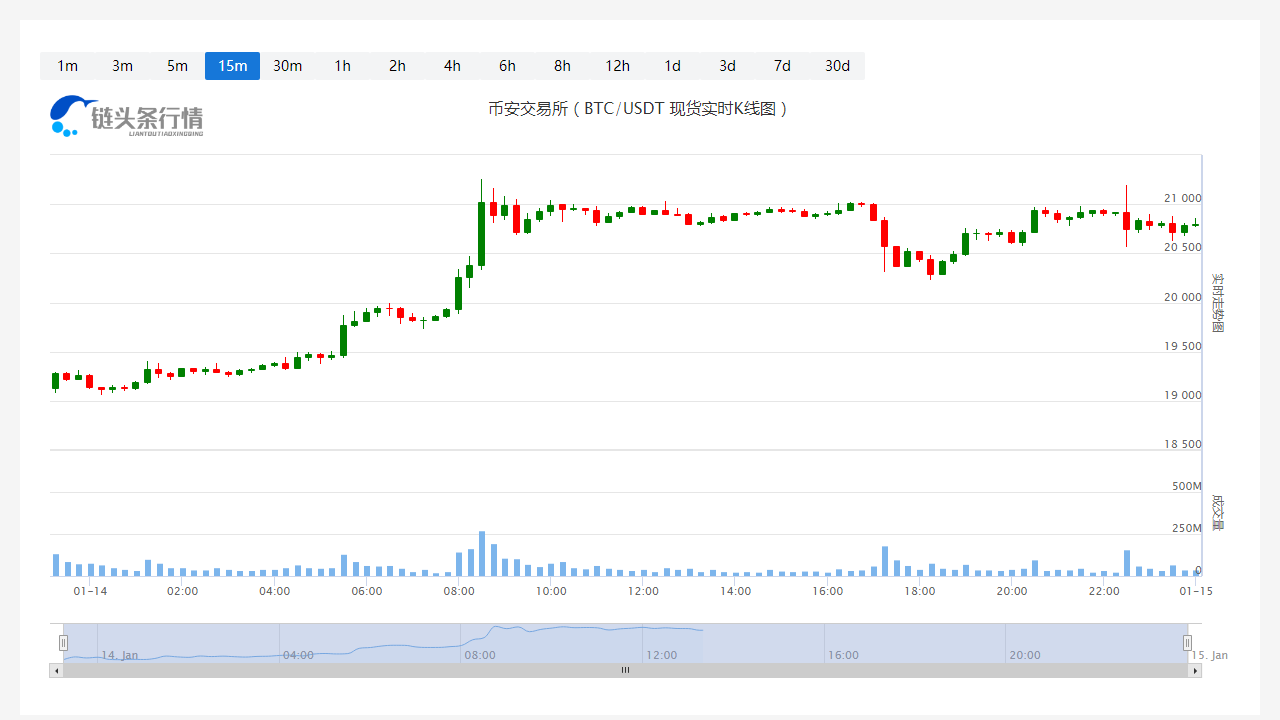Click the right navigator handle

(1187, 642)
